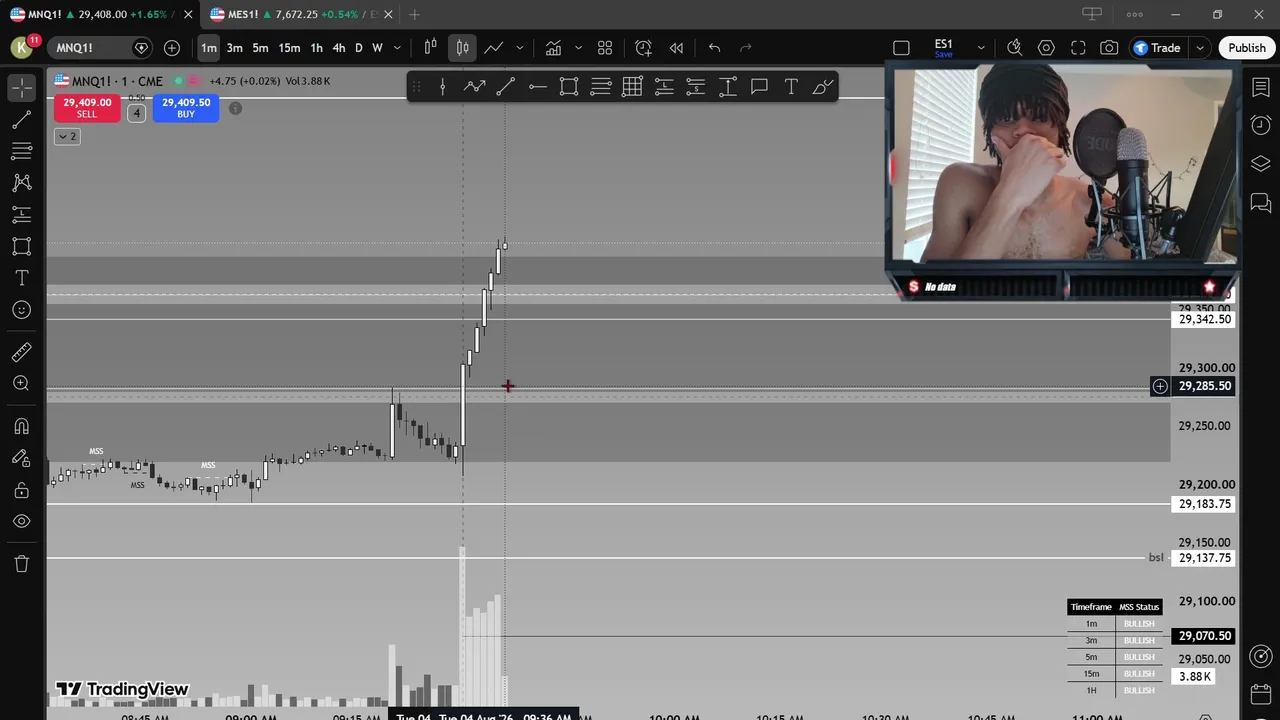Select the trend line tool in left sidebar
The image size is (1280, 720).
pos(21,120)
